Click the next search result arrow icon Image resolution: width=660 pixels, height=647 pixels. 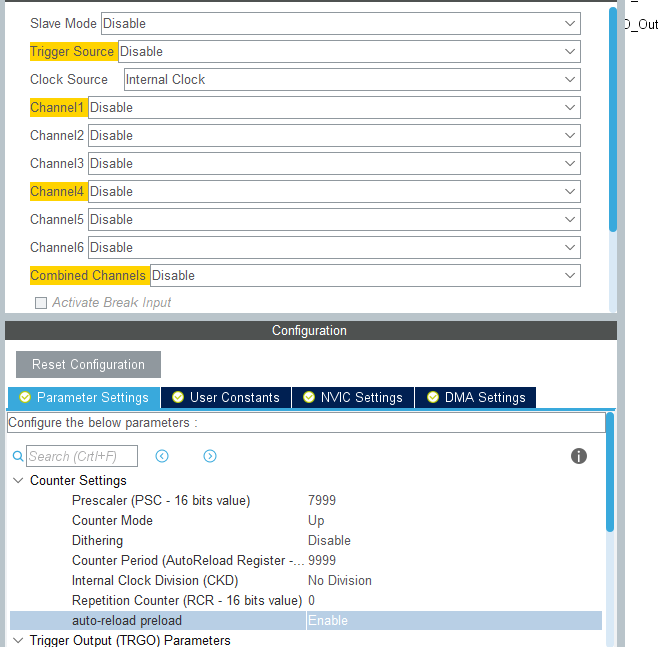pyautogui.click(x=210, y=456)
